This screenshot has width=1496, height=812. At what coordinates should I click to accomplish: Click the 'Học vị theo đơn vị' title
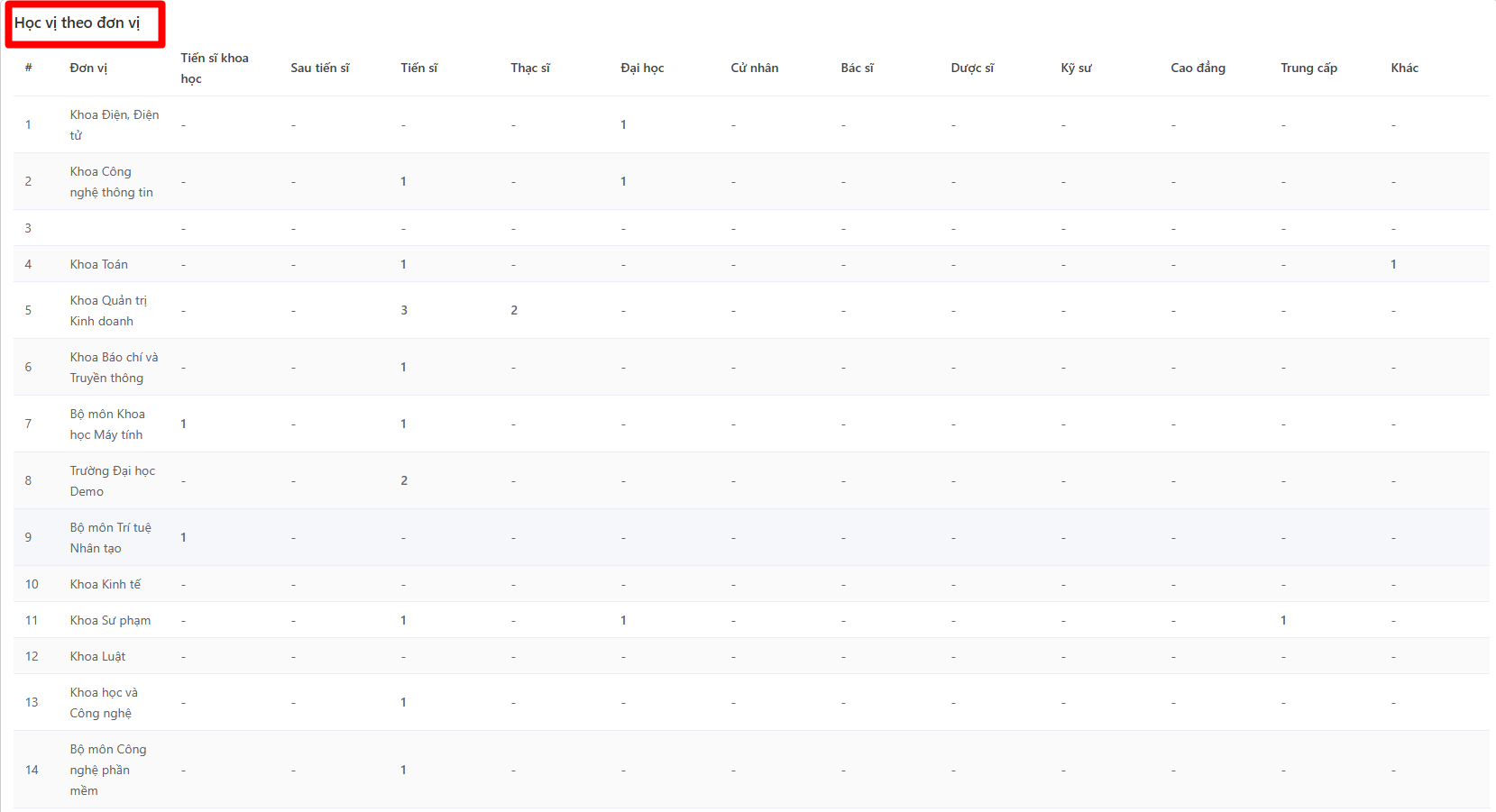78,23
